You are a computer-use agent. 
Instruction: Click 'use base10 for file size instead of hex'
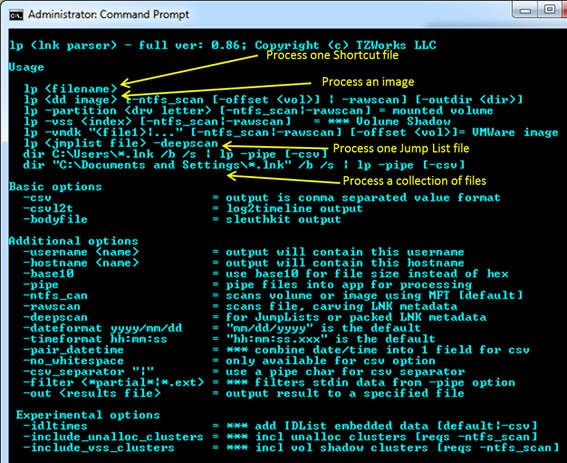tap(367, 274)
